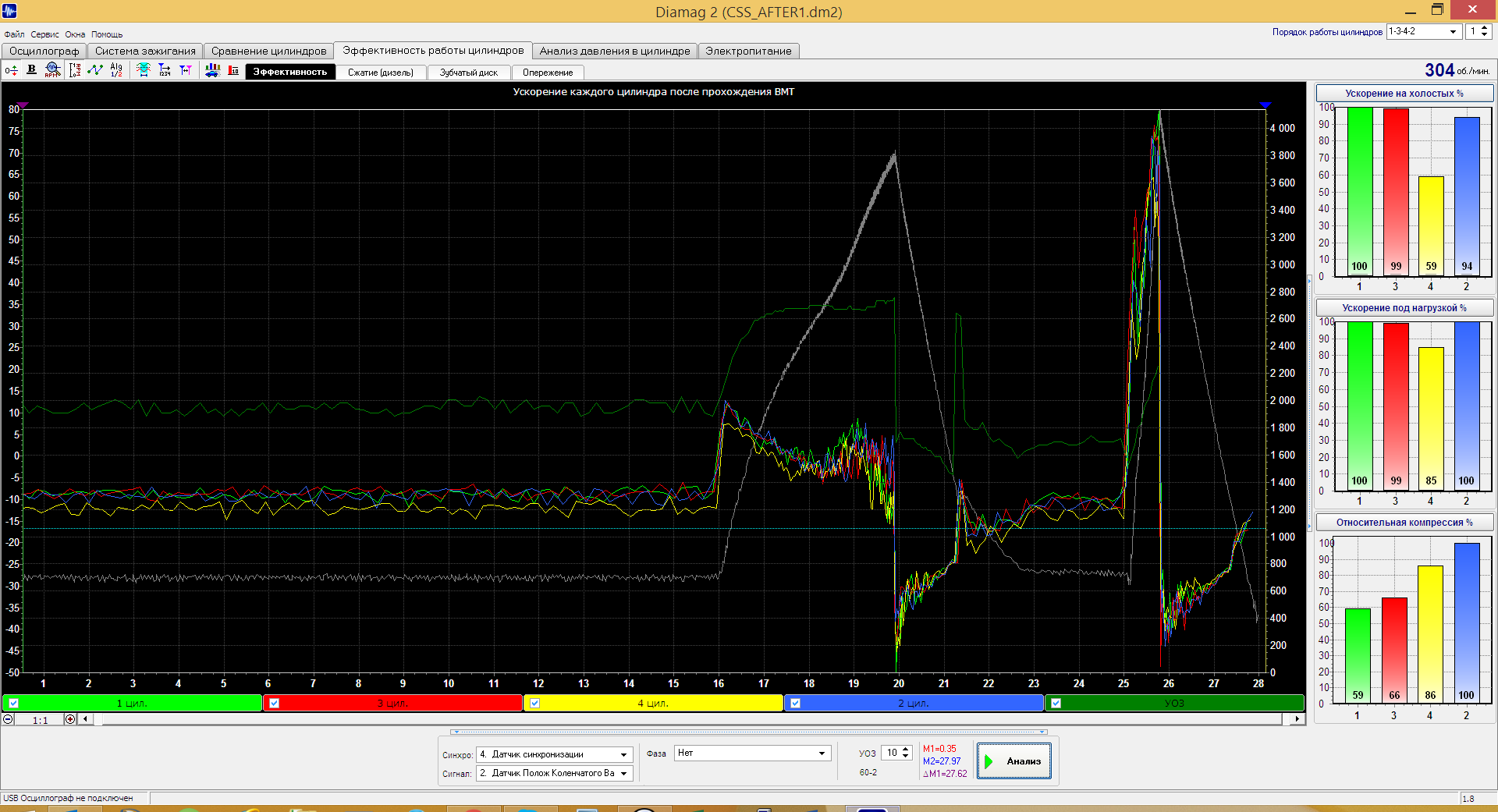Switch to the Электропитание tab

tap(748, 51)
